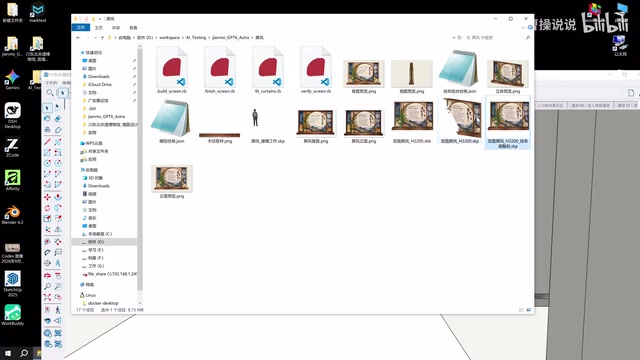Select the verify_screen.rb file
Image resolution: width=640 pixels, height=360 pixels.
coord(316,70)
